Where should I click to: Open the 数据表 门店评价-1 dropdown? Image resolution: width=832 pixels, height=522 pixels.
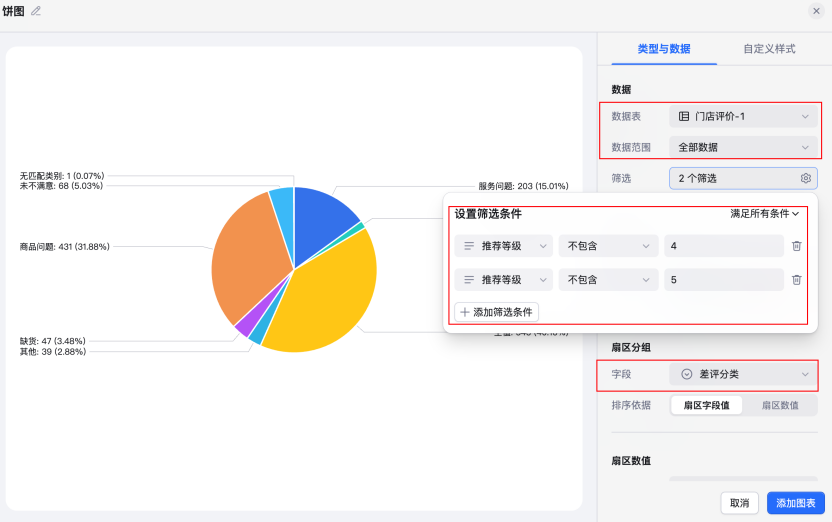point(743,117)
